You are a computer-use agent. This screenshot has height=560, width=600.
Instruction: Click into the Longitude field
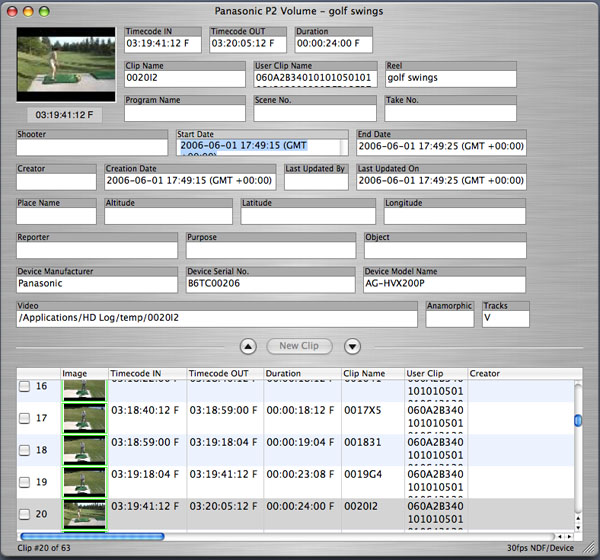(x=455, y=216)
